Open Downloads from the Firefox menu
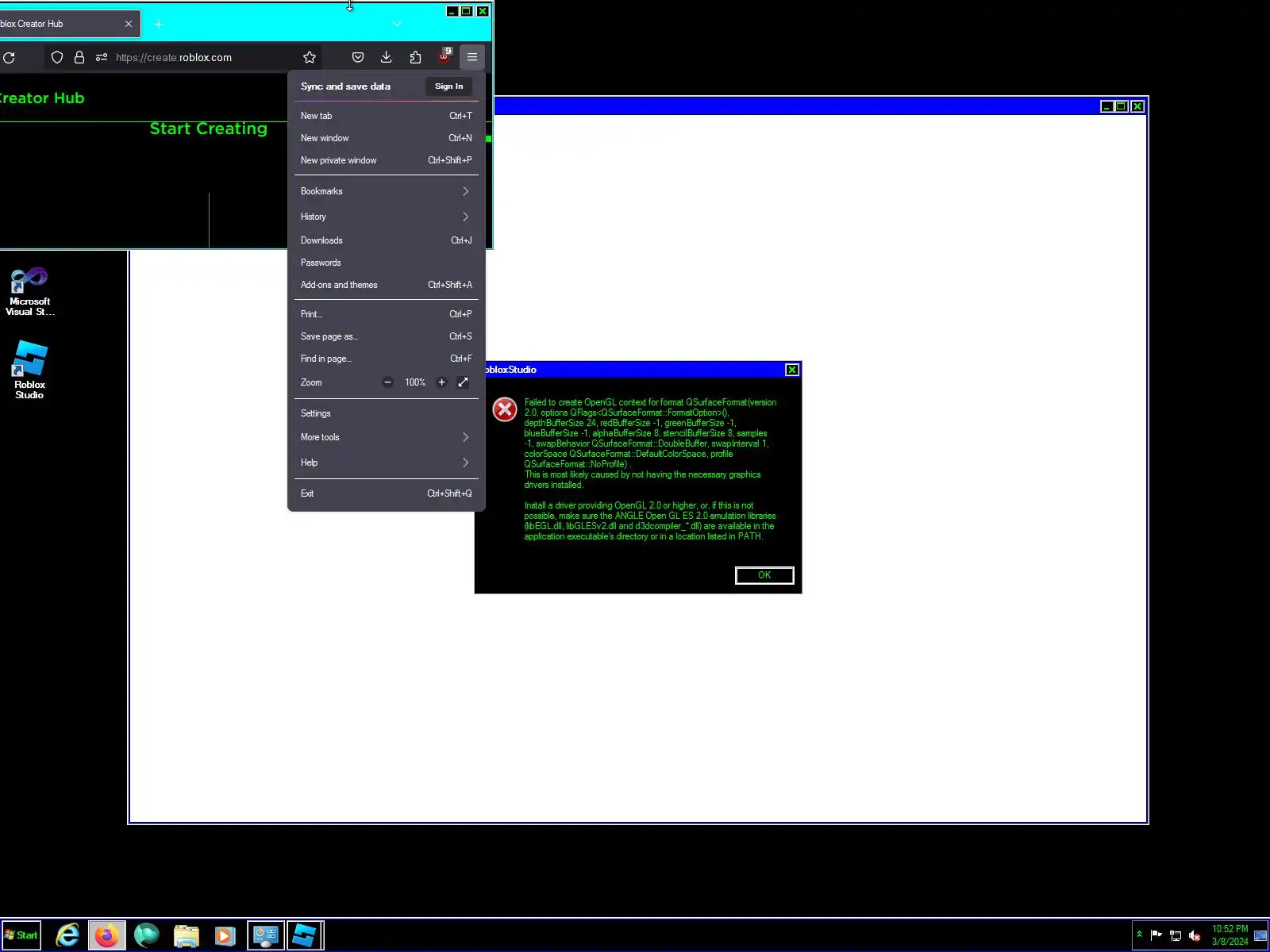 tap(387, 240)
